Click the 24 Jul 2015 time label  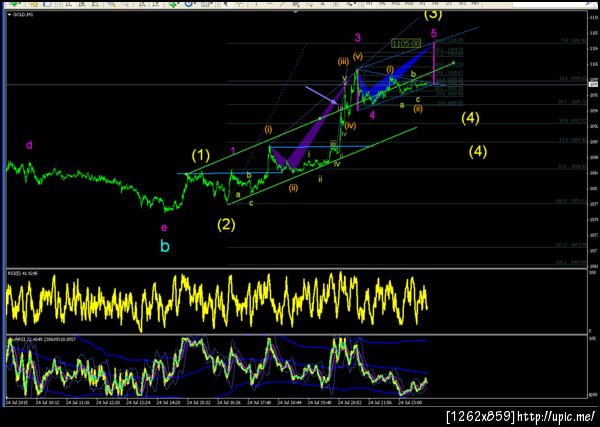click(17, 403)
